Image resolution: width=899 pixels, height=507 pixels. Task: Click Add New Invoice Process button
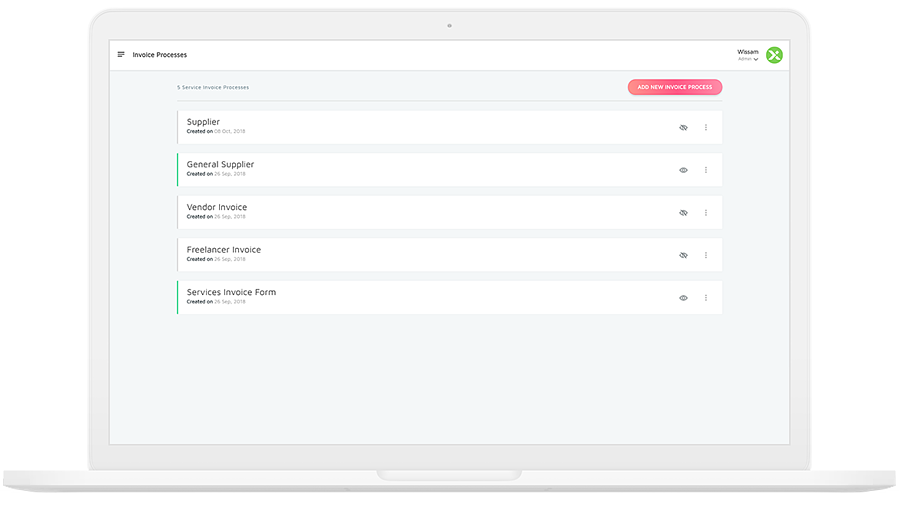coord(675,87)
